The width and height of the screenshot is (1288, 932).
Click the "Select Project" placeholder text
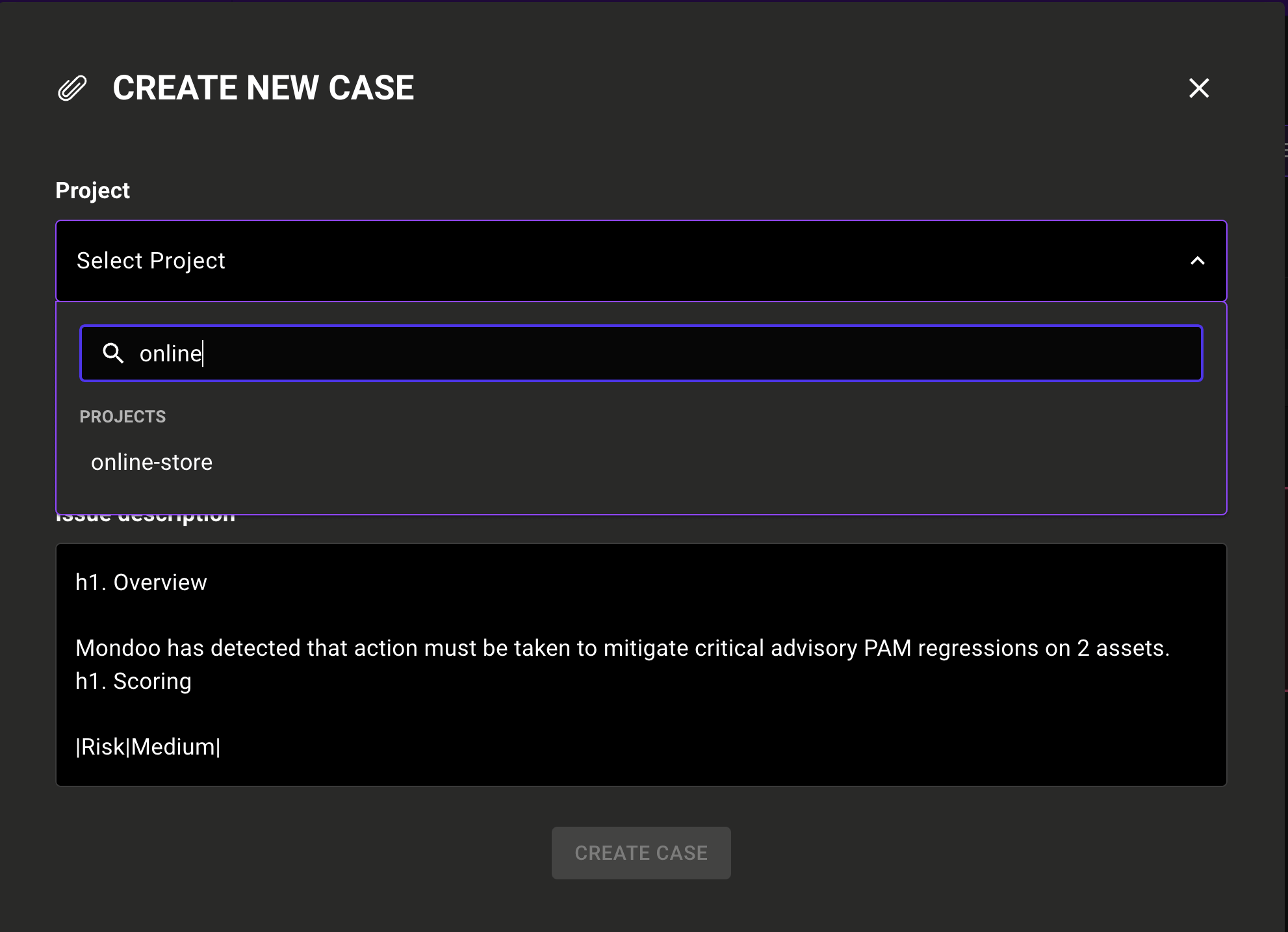(151, 261)
